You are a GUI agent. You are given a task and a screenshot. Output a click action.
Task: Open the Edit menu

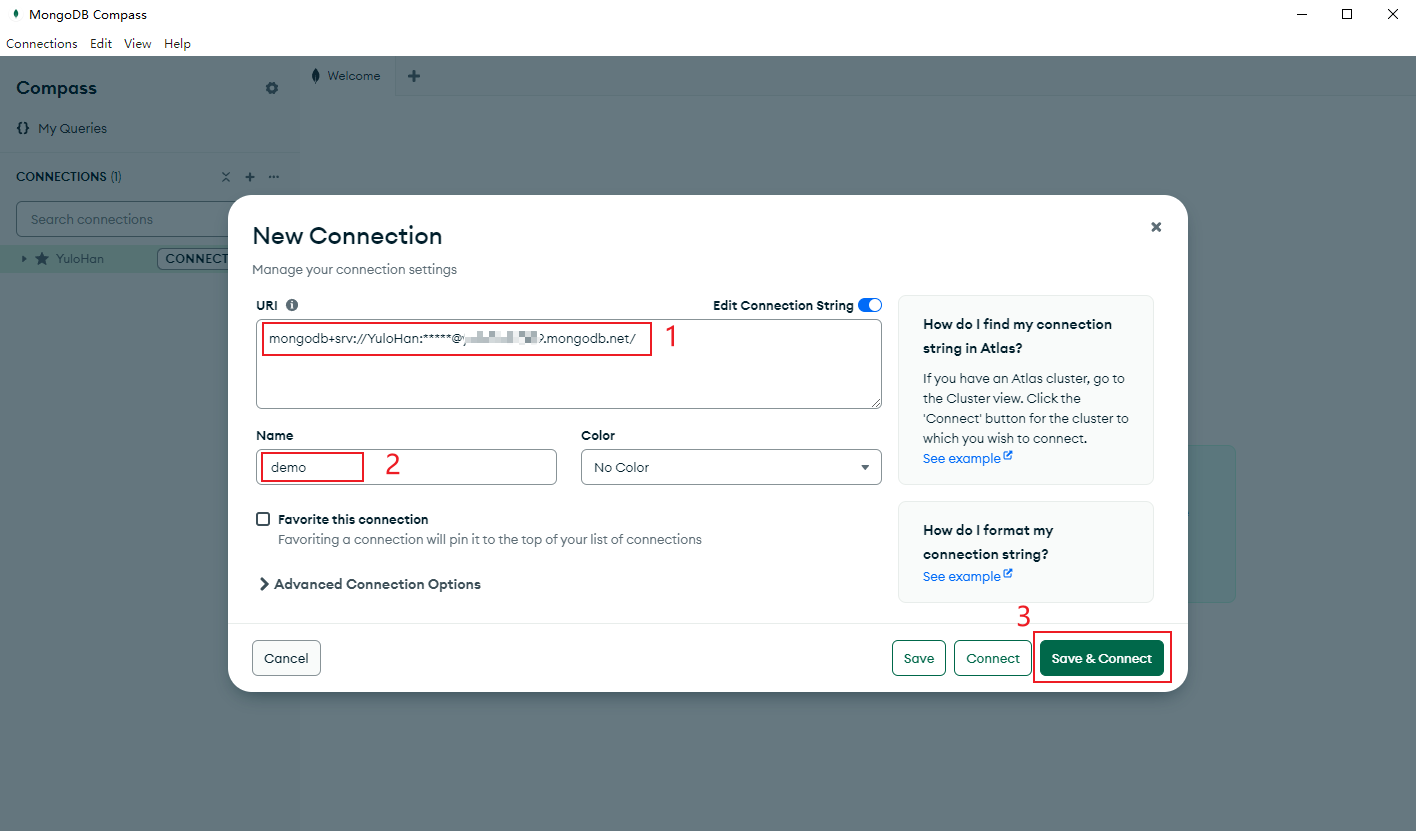101,44
